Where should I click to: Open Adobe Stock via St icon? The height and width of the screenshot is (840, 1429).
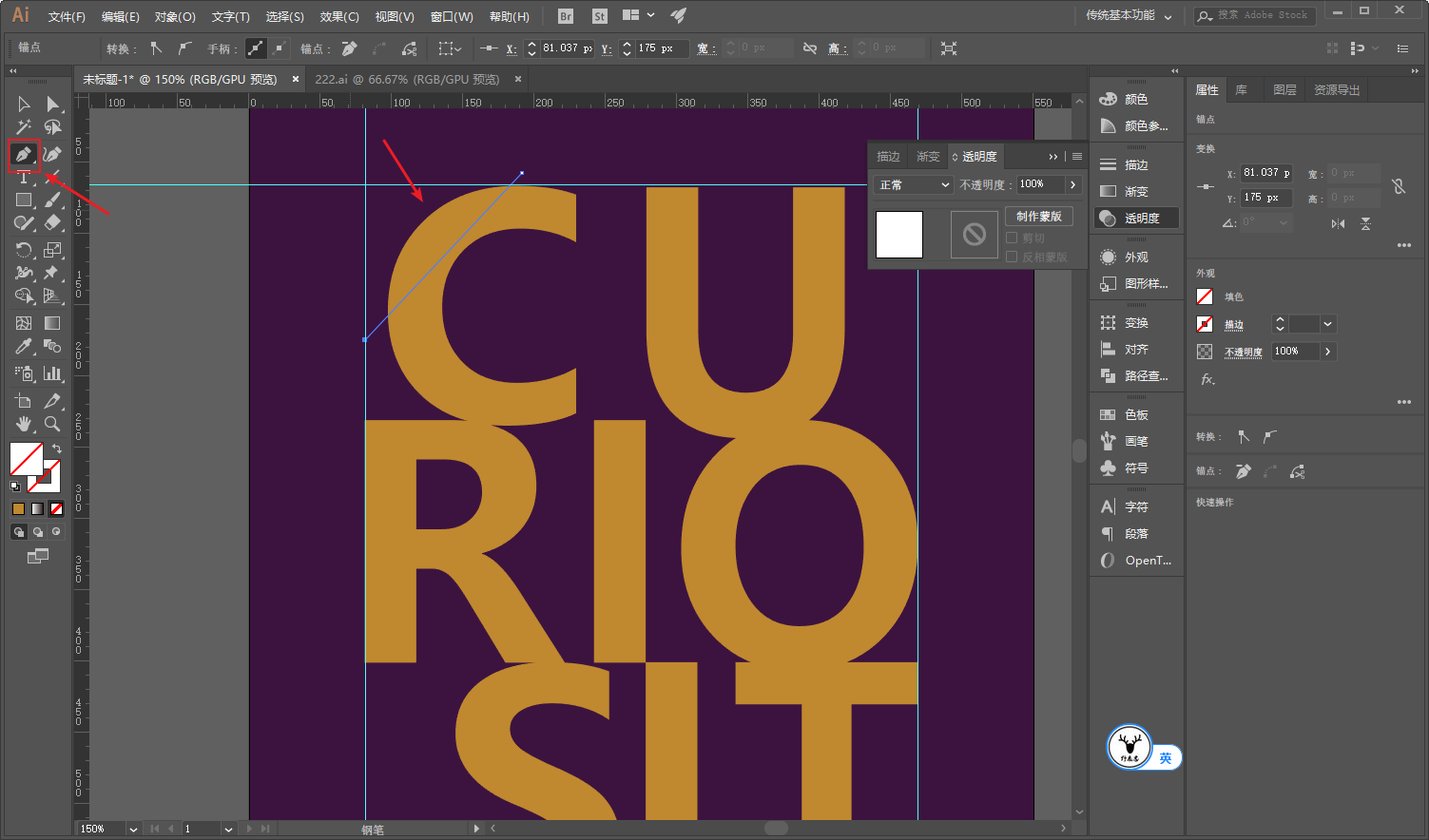click(x=600, y=16)
